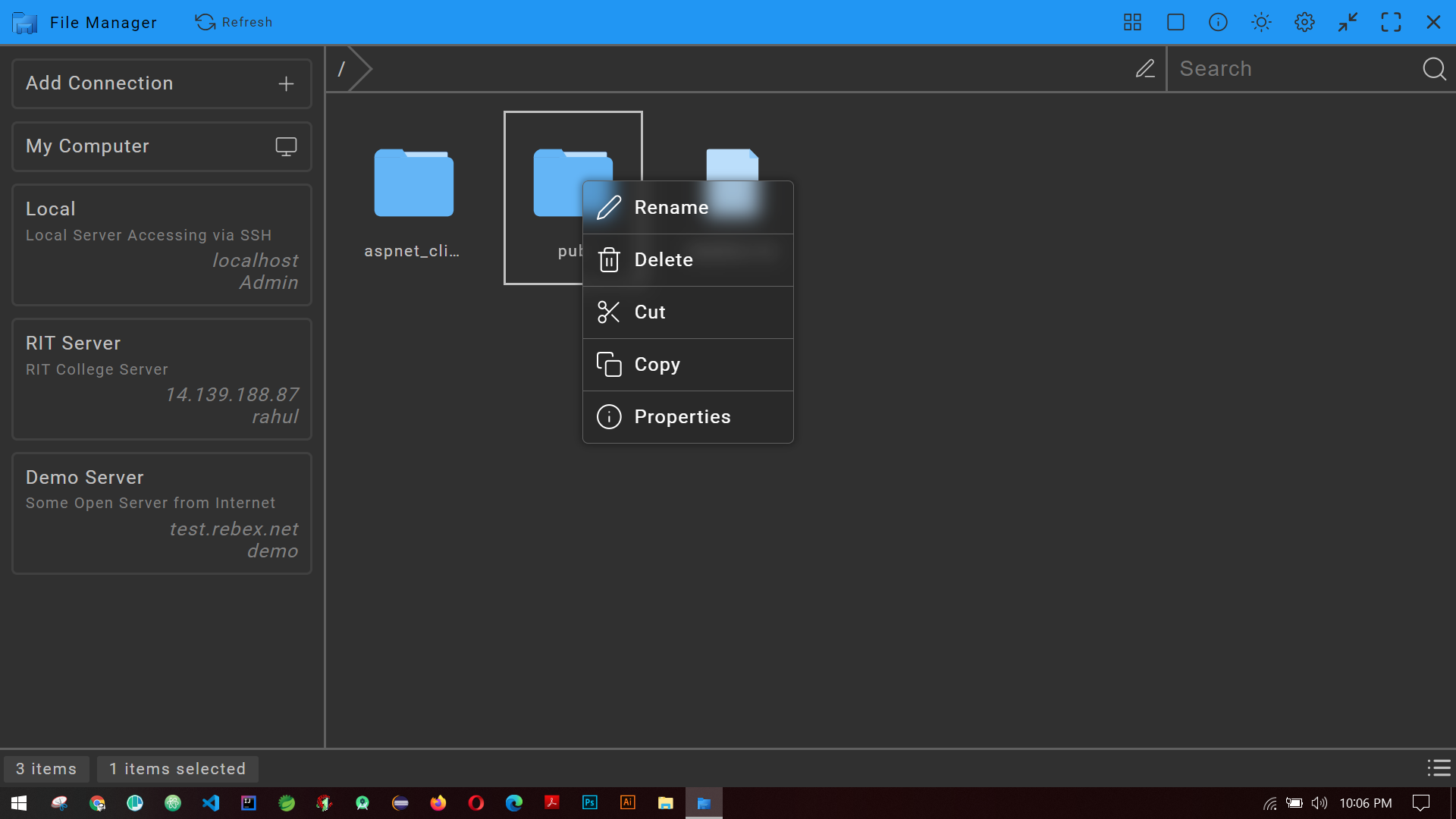Click inside the Search field
Image resolution: width=1456 pixels, height=819 pixels.
[x=1289, y=68]
